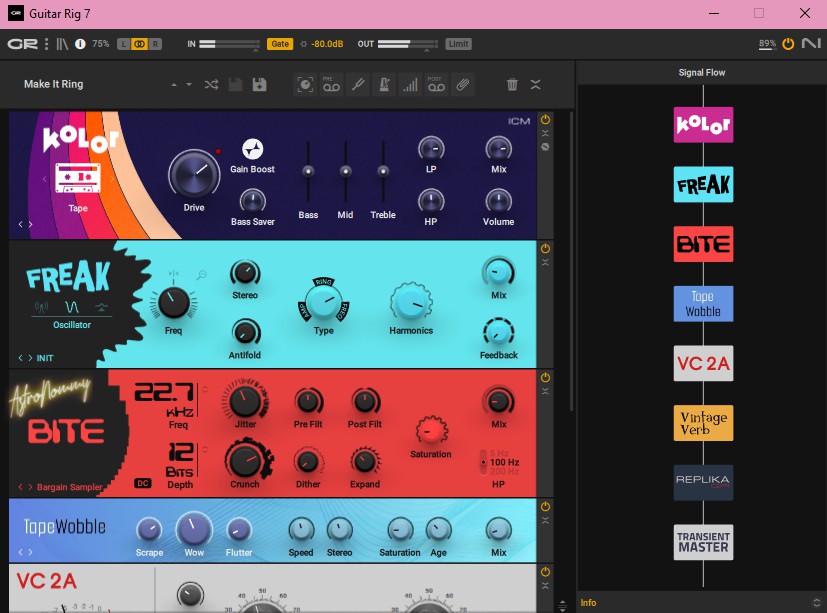Select Tape Wobble block in Signal Flow
Screen dimensions: 827x613
(703, 303)
